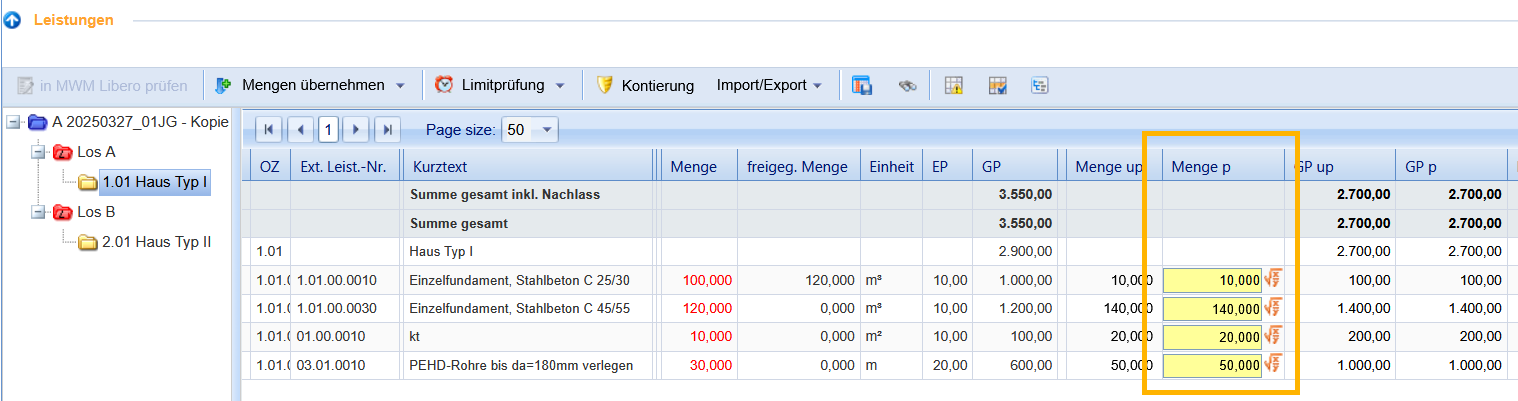Screen dimensions: 1518x401
Task: Click the Kontierung button
Action: [x=645, y=85]
